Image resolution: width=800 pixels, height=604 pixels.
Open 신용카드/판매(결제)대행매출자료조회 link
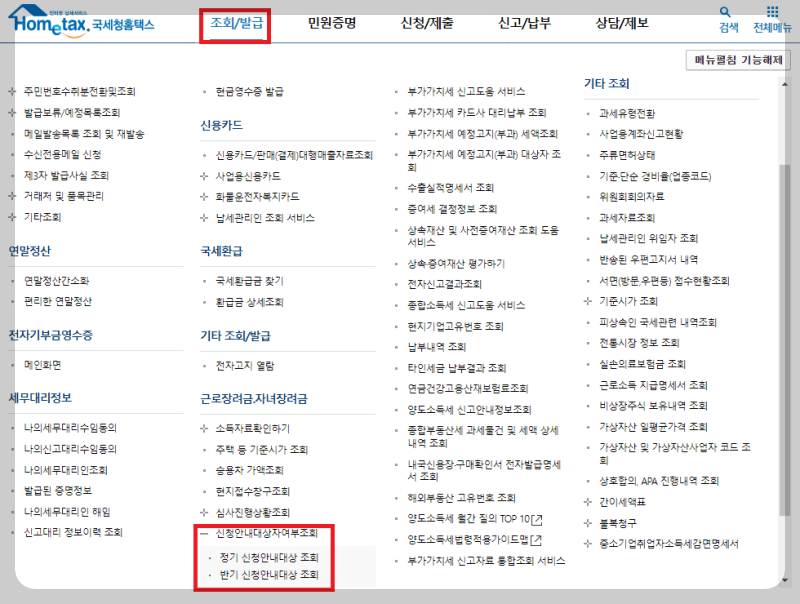(x=294, y=155)
